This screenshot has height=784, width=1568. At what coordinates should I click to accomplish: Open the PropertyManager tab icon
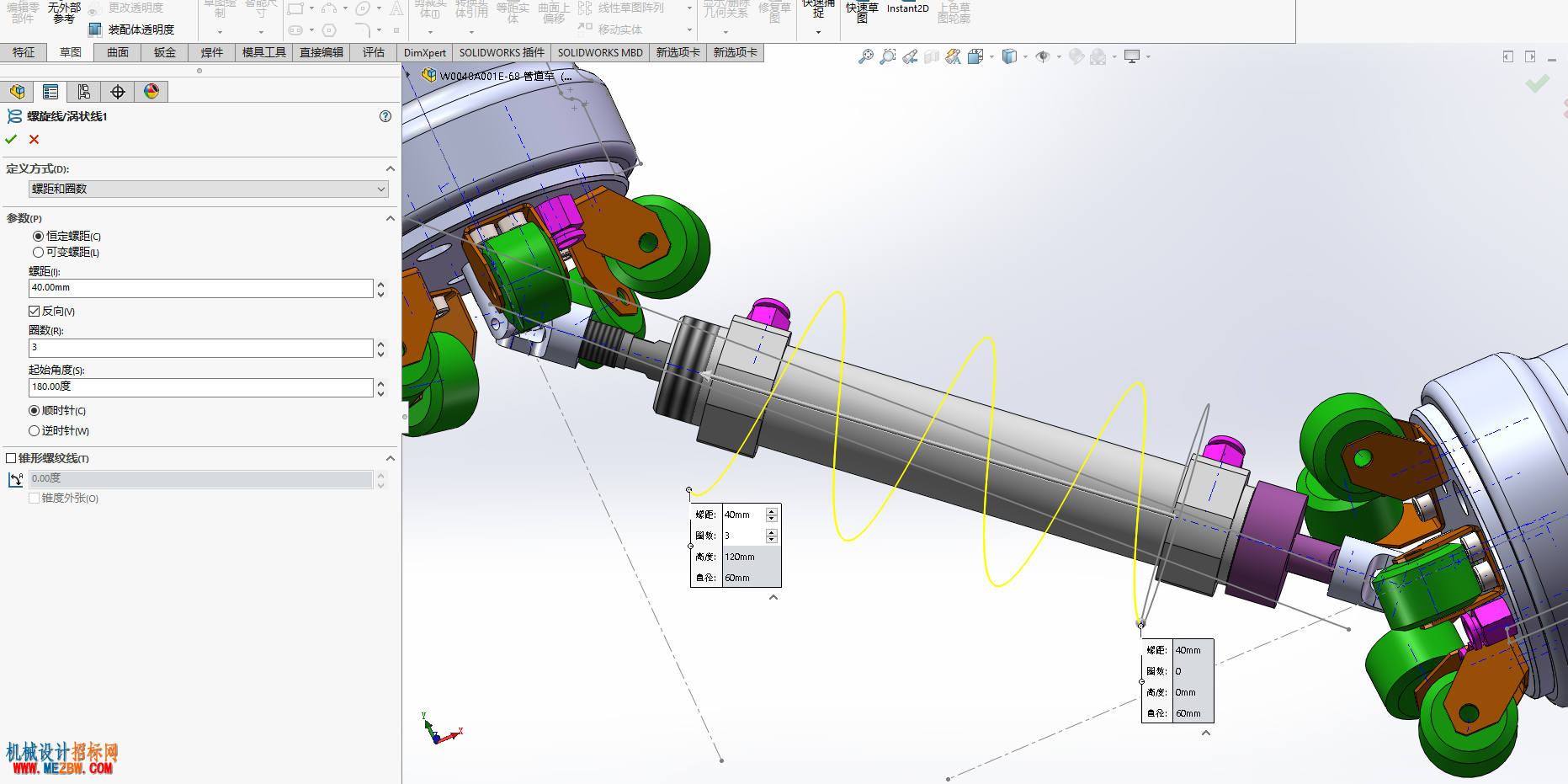(50, 92)
